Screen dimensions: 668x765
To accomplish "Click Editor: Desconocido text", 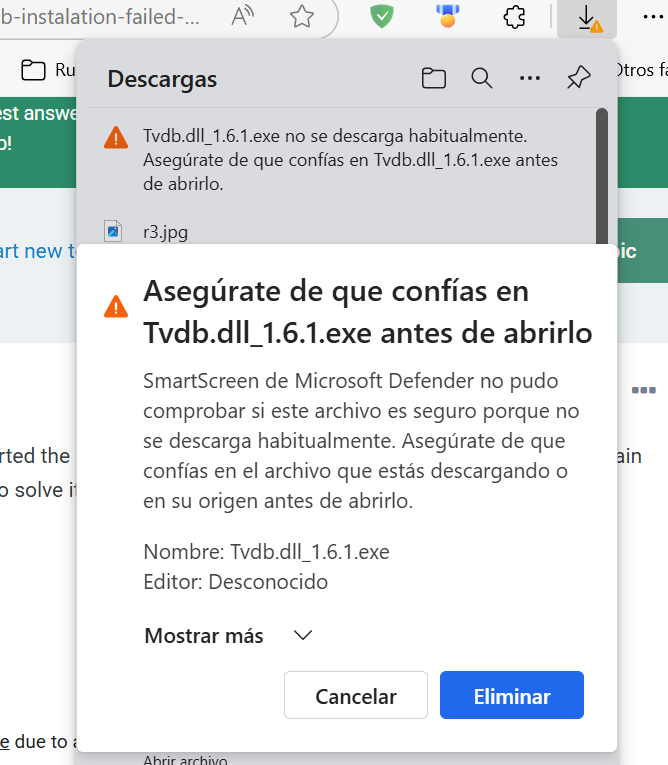I will pos(236,582).
